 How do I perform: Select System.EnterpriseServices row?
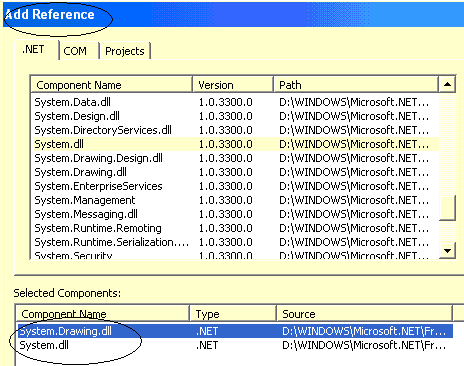(x=235, y=186)
